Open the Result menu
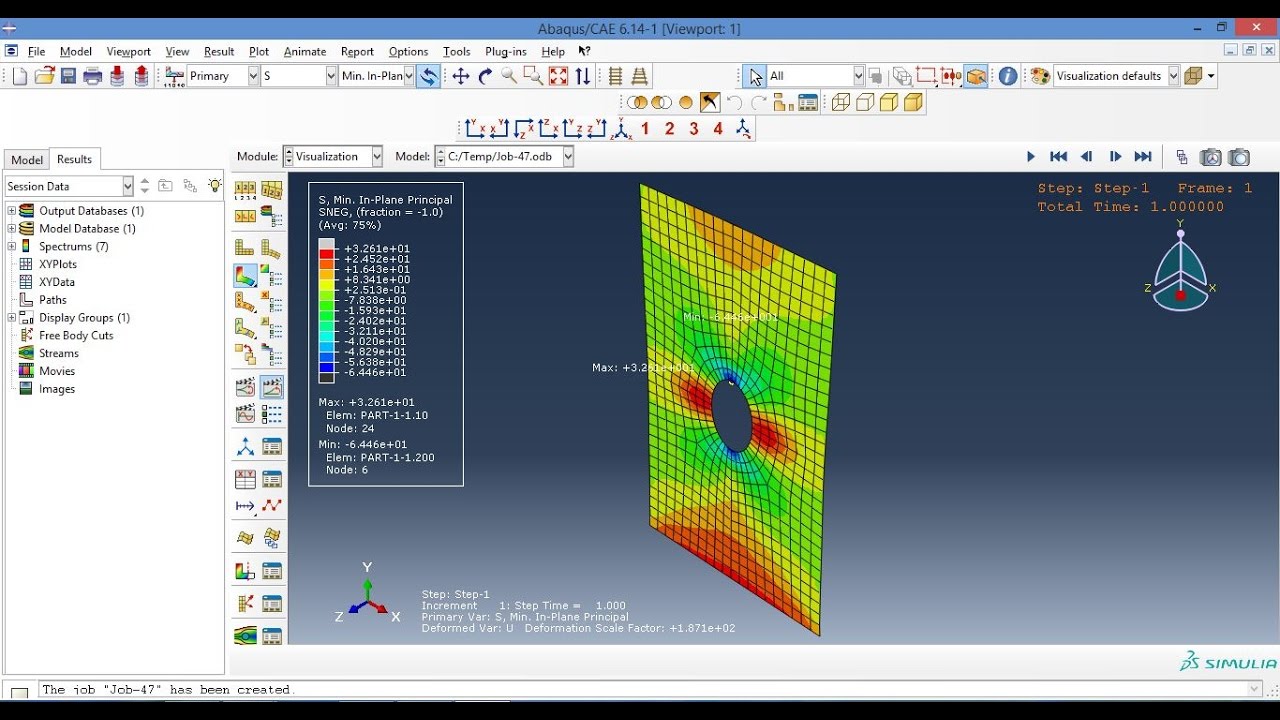This screenshot has height=720, width=1280. [219, 52]
